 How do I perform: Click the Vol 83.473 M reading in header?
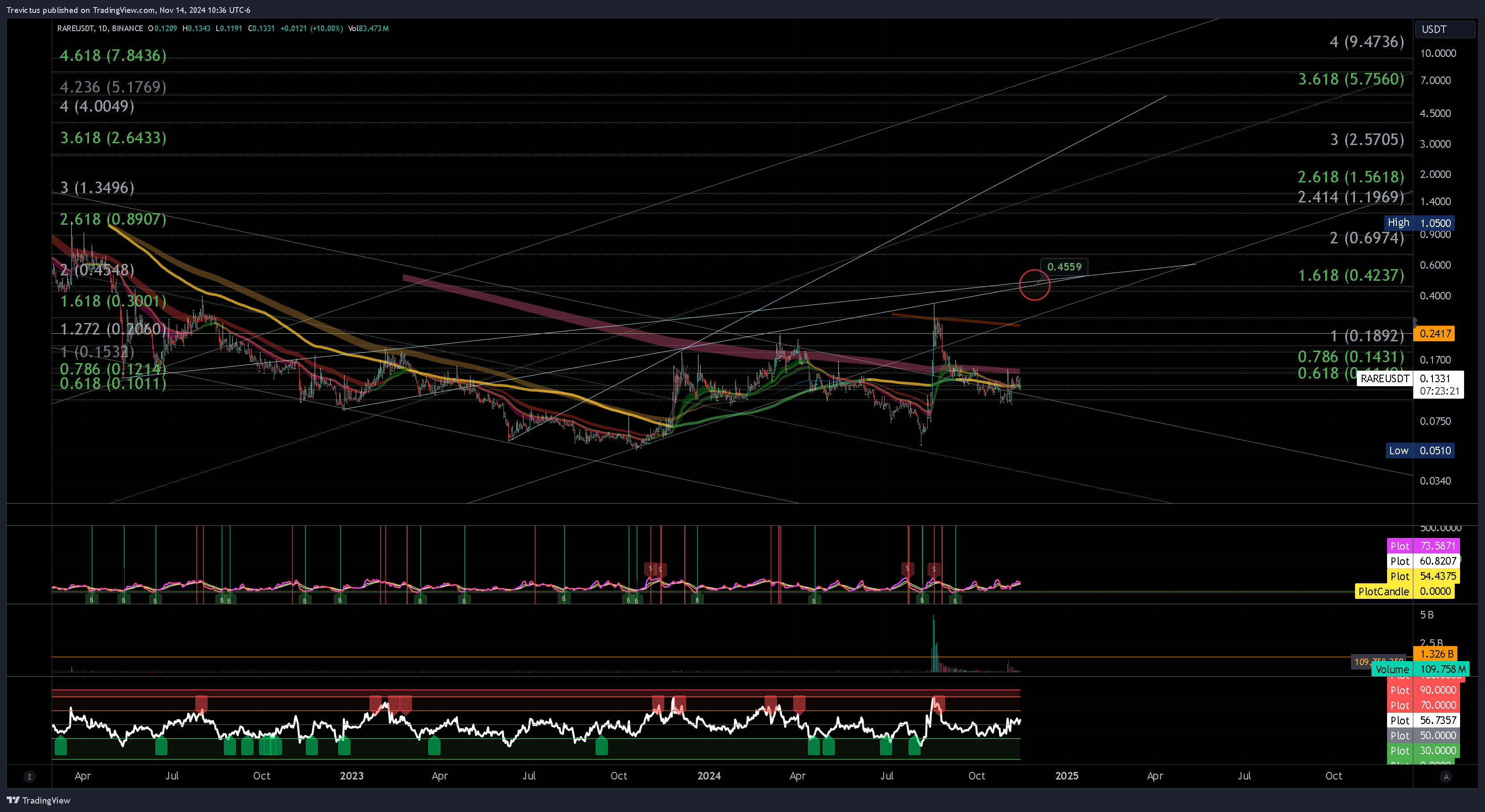click(369, 28)
